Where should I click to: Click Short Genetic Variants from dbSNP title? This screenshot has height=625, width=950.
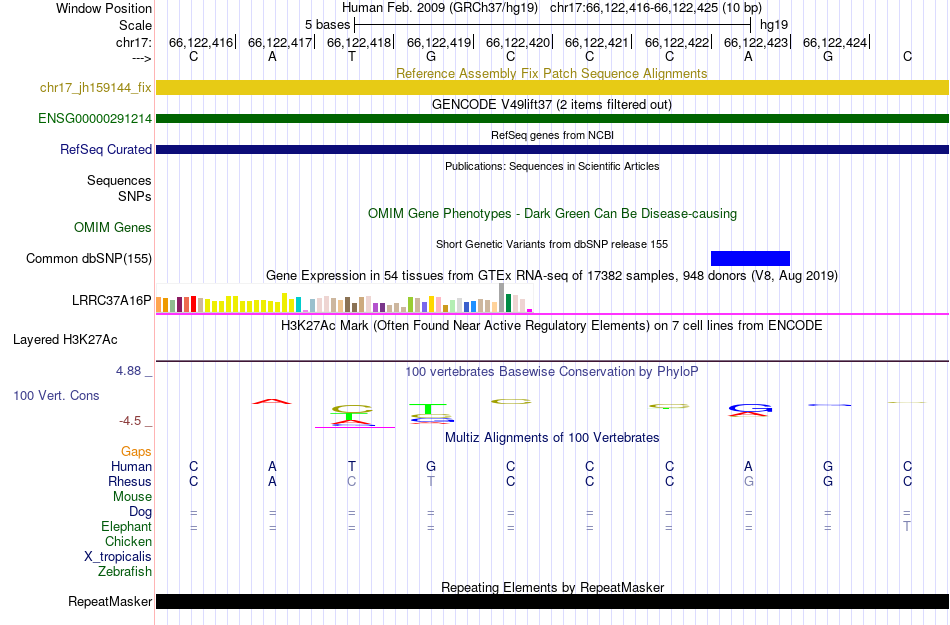[552, 244]
